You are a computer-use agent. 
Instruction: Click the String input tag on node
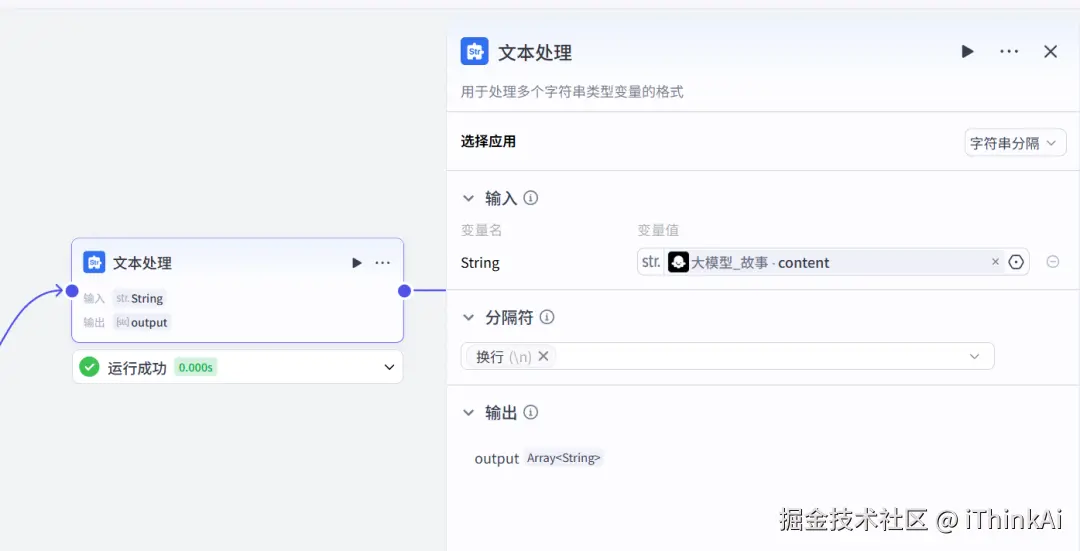tap(140, 298)
